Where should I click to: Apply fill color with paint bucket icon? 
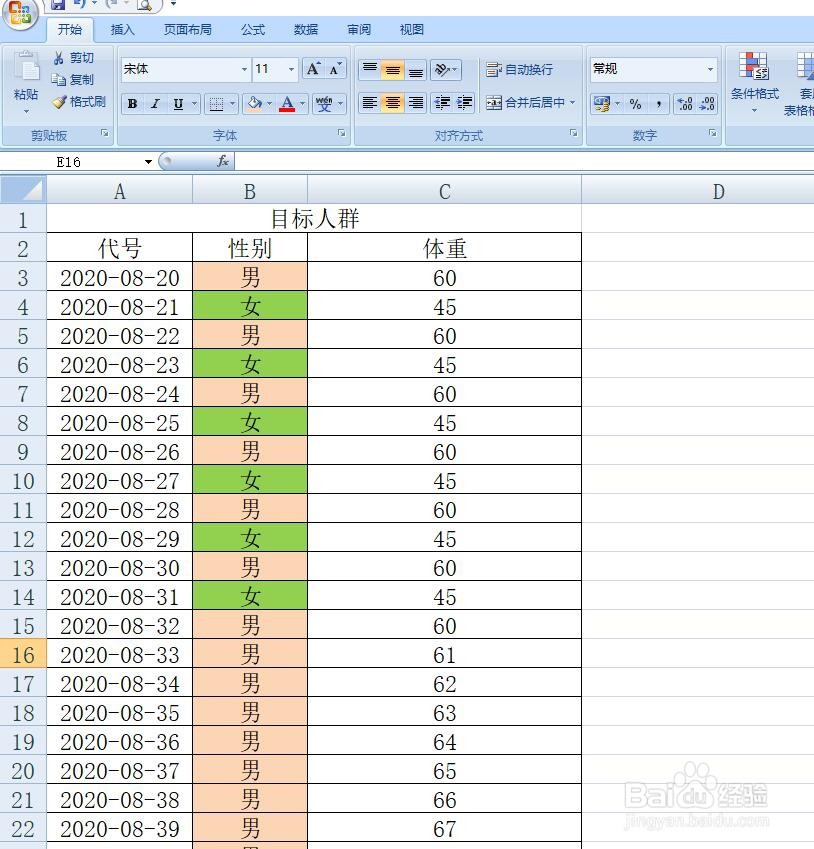[254, 104]
